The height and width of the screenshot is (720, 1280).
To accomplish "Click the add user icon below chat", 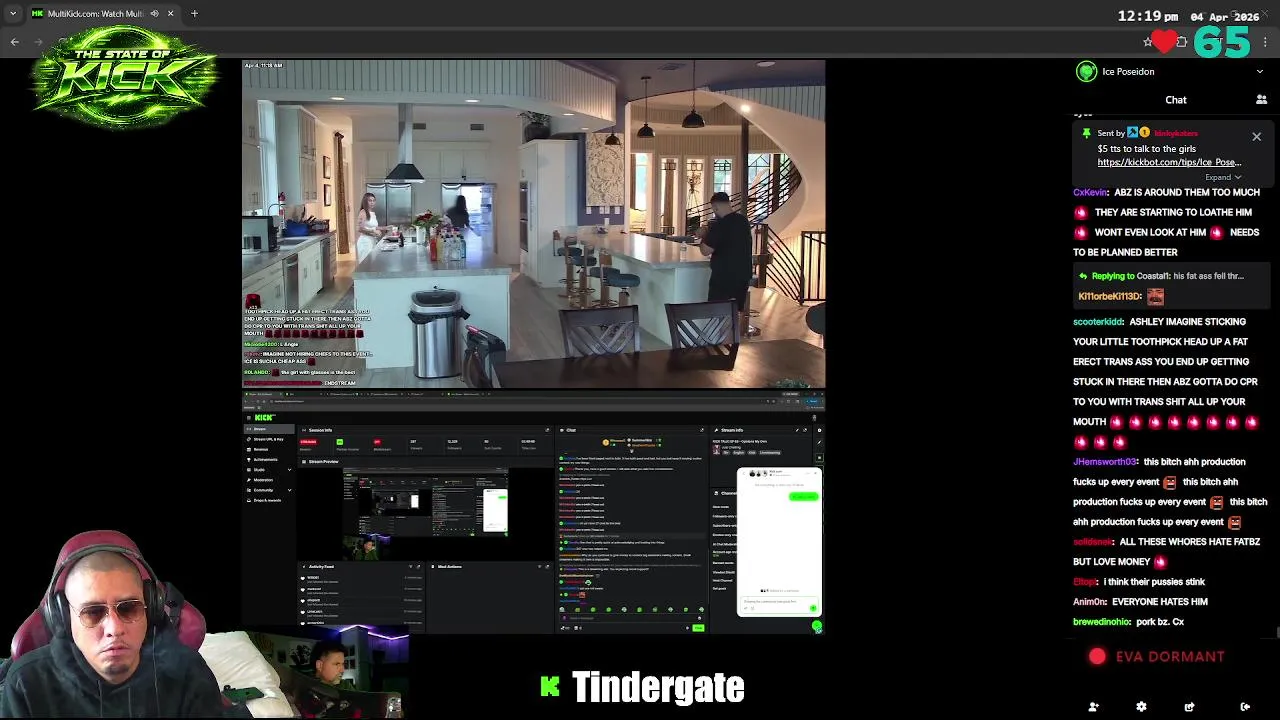I will coord(1093,707).
